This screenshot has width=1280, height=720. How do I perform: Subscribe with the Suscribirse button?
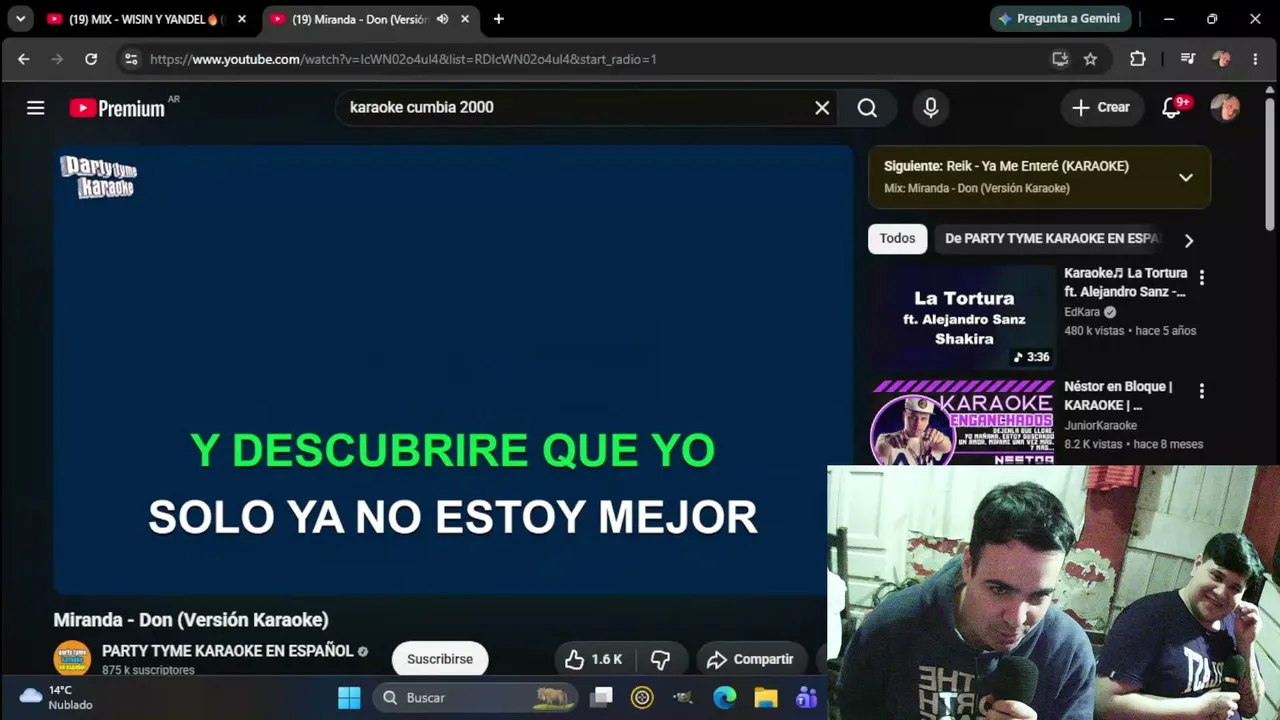[440, 659]
